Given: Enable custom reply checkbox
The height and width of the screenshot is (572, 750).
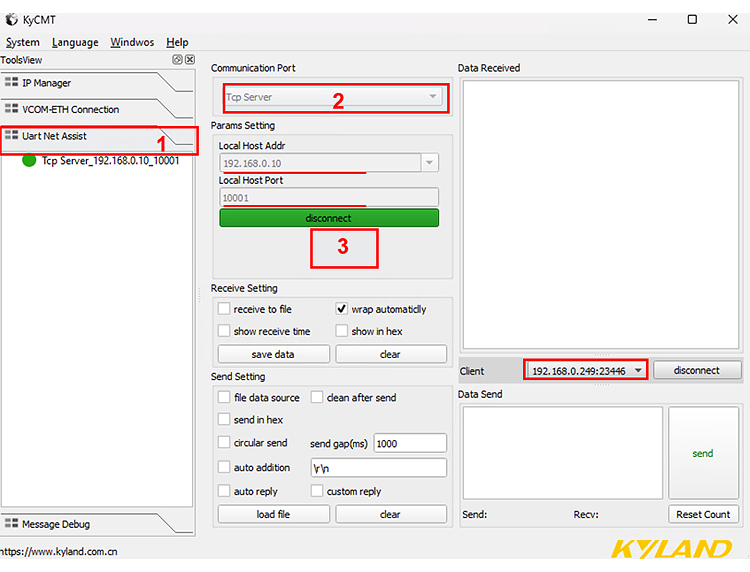Looking at the screenshot, I should click(317, 491).
